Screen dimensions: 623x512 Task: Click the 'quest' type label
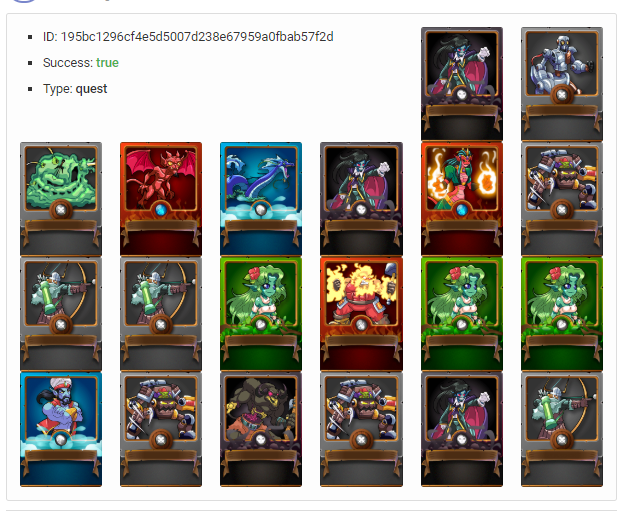[91, 89]
